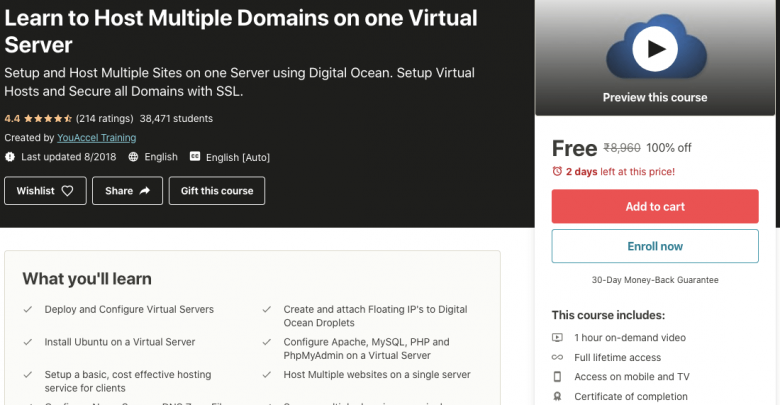
Task: Click Certificate of completion text
Action: click(631, 397)
